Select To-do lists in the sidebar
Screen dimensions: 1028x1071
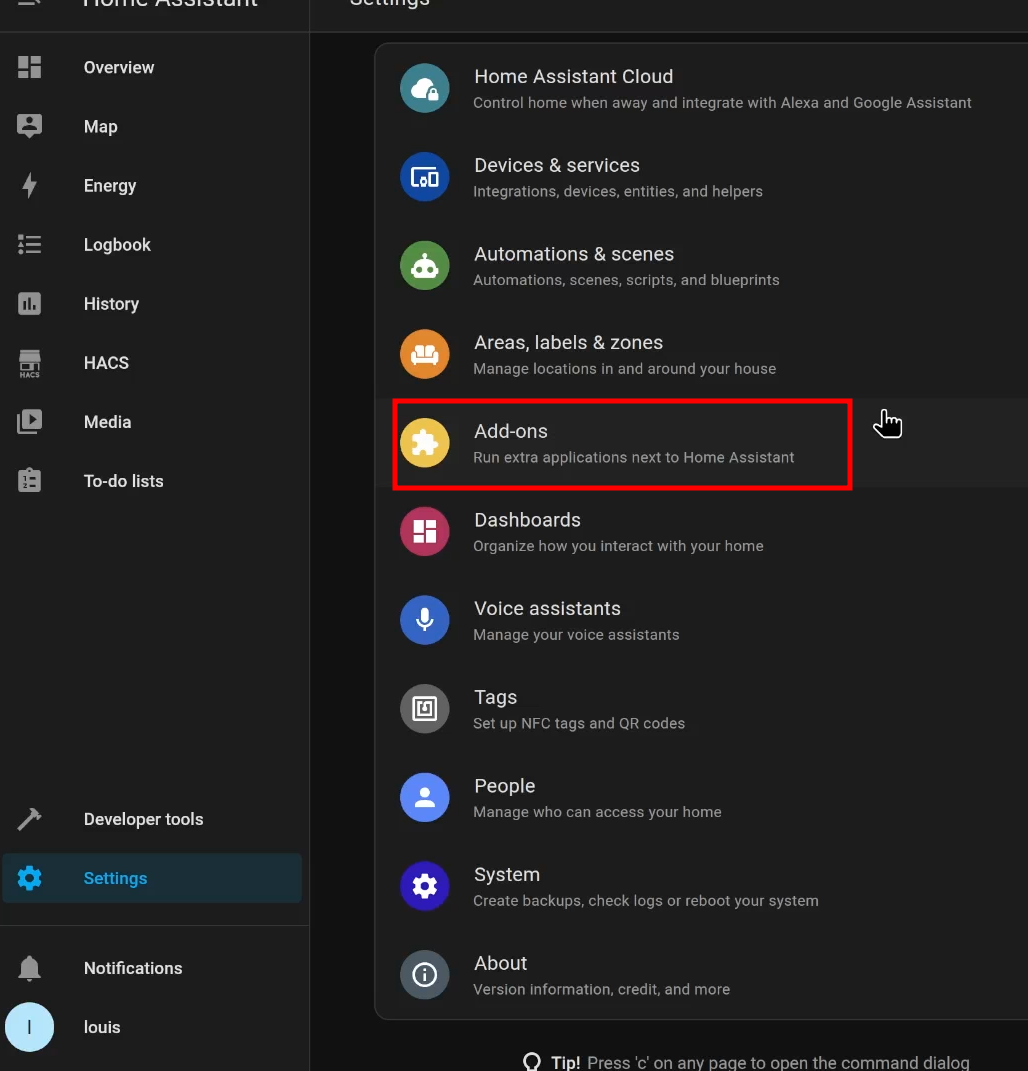tap(124, 481)
